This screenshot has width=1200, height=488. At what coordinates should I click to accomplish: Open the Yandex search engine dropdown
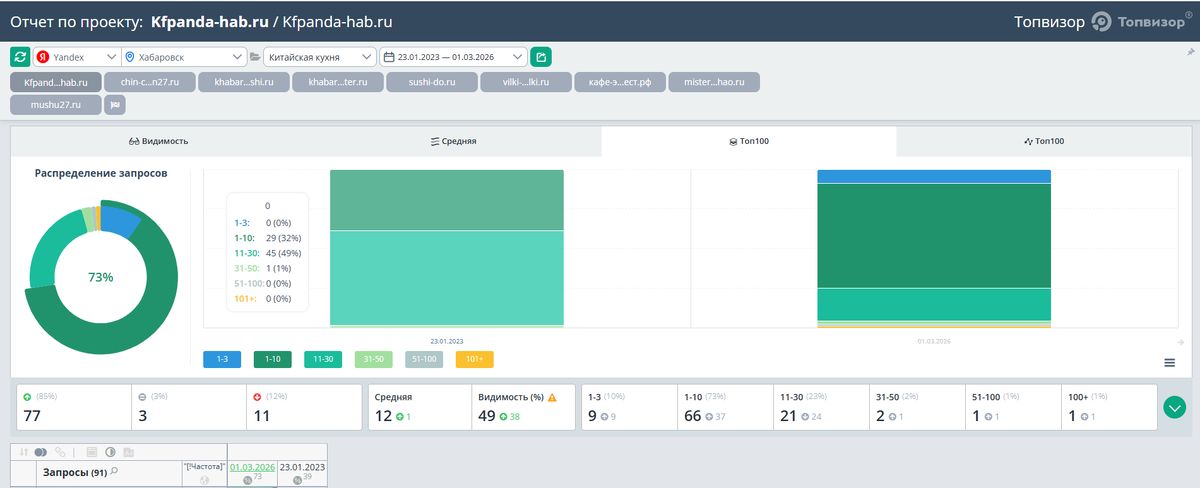point(76,57)
